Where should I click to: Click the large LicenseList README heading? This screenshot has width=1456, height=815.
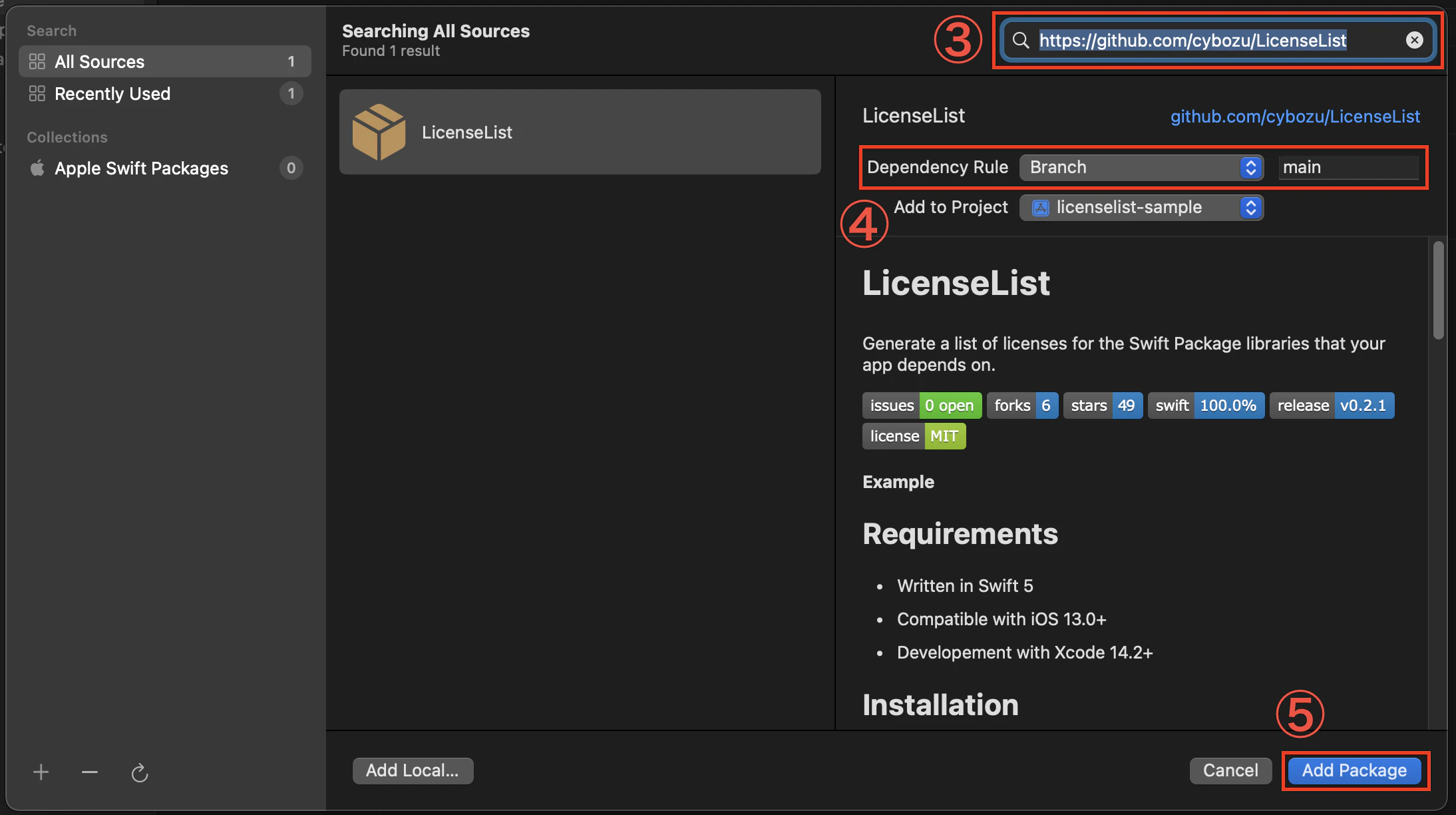tap(956, 283)
